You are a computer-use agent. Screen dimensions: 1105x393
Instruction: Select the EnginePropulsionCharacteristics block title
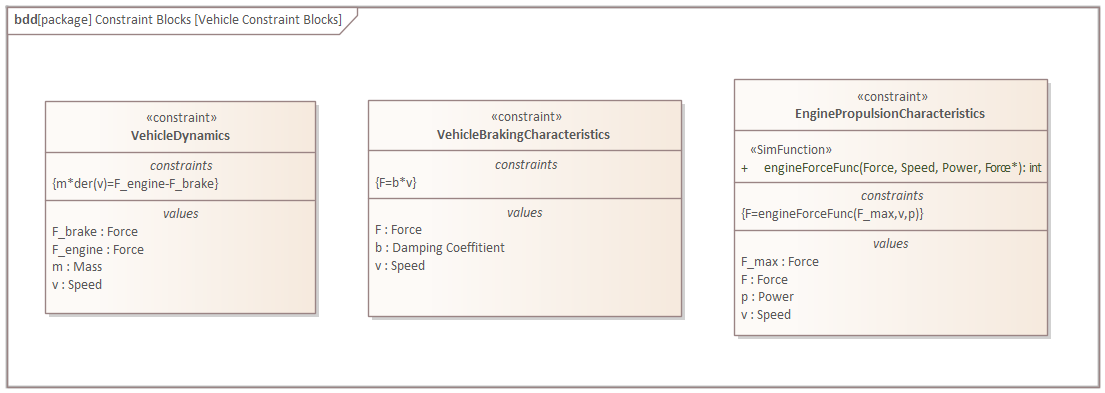click(890, 113)
